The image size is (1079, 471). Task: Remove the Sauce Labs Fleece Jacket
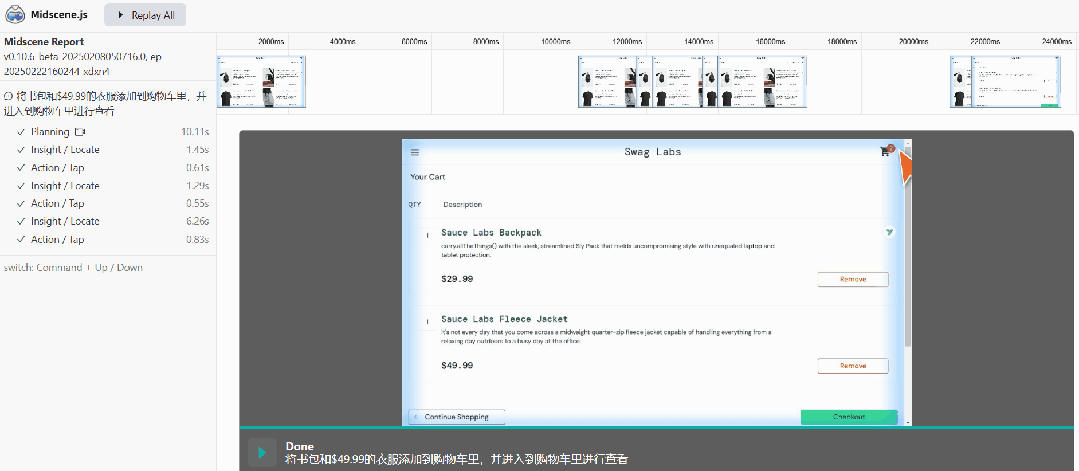click(853, 366)
